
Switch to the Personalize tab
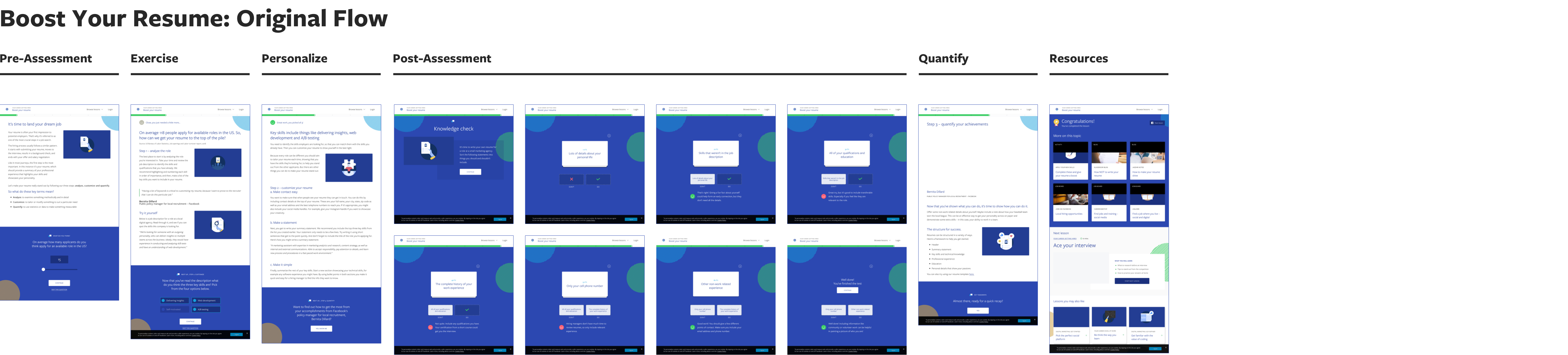click(294, 57)
